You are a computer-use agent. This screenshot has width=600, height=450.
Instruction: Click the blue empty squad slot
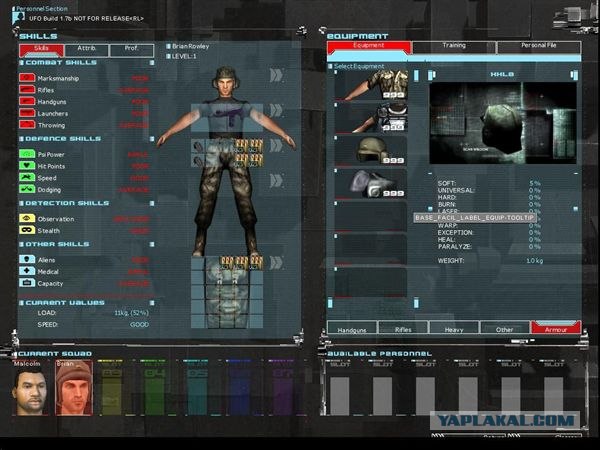pyautogui.click(x=239, y=388)
